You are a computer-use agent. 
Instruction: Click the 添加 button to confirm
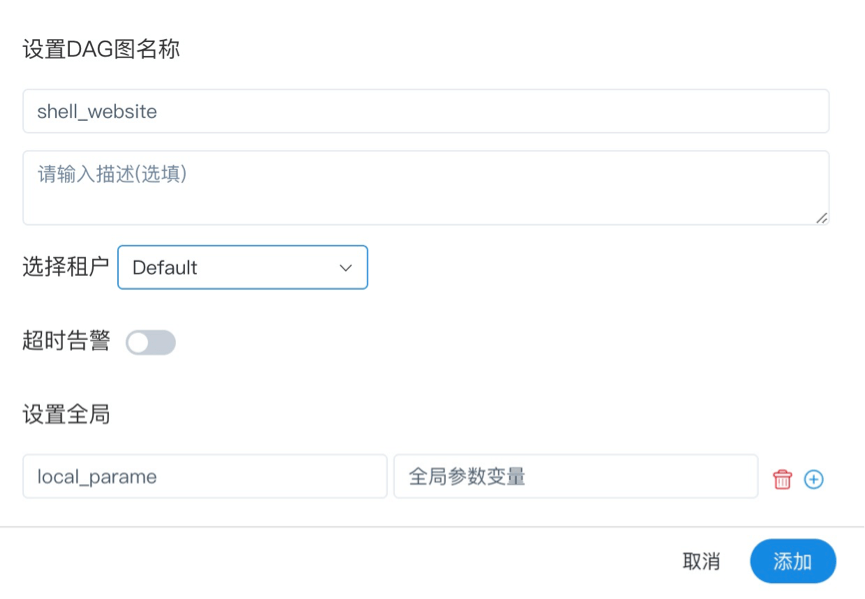pyautogui.click(x=792, y=562)
